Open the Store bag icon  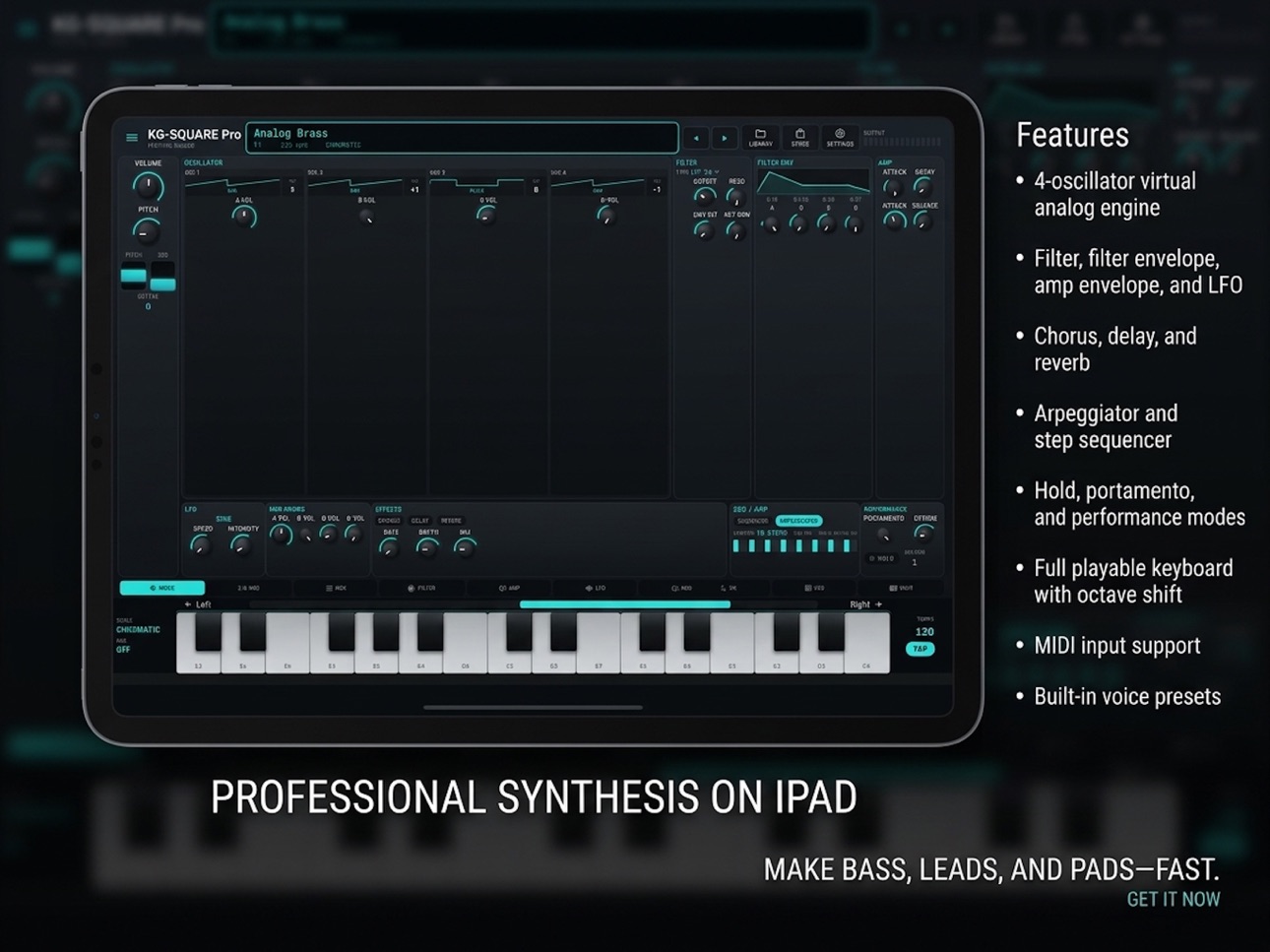pos(800,137)
